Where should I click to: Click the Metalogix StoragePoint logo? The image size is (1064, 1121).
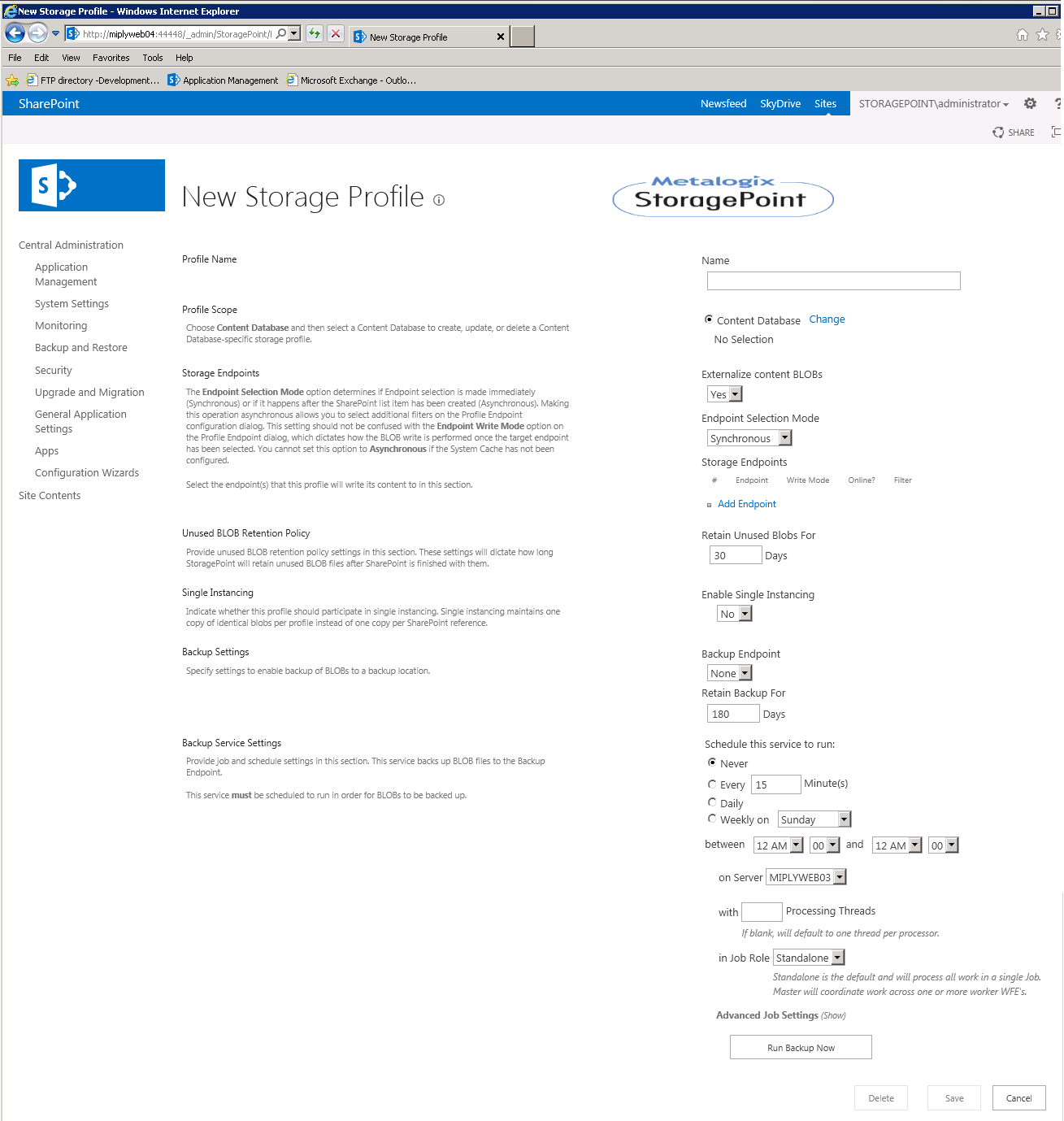(x=723, y=195)
